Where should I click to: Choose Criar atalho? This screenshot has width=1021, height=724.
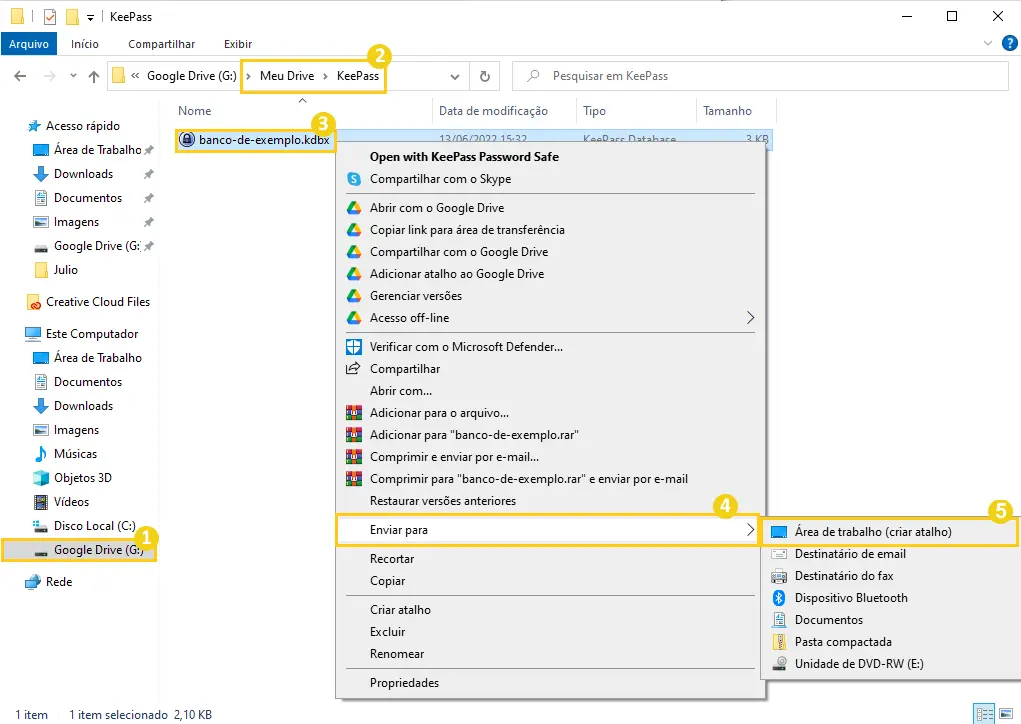coord(400,610)
